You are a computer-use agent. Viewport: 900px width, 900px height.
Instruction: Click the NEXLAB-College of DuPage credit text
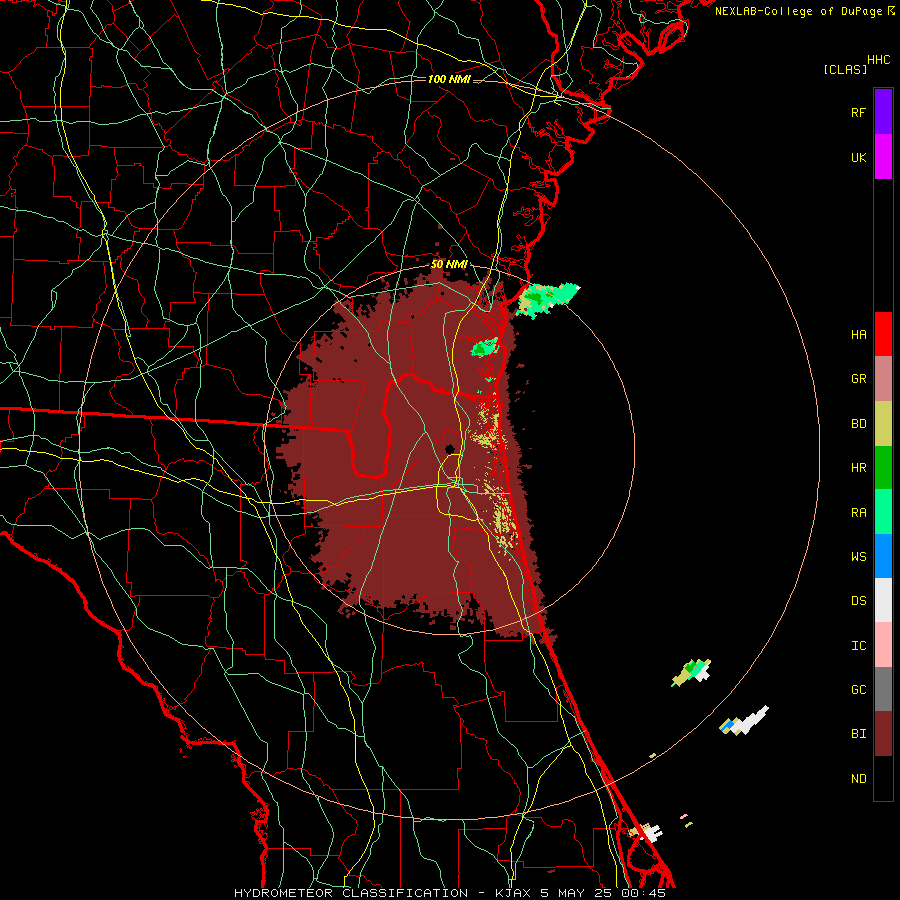point(798,11)
